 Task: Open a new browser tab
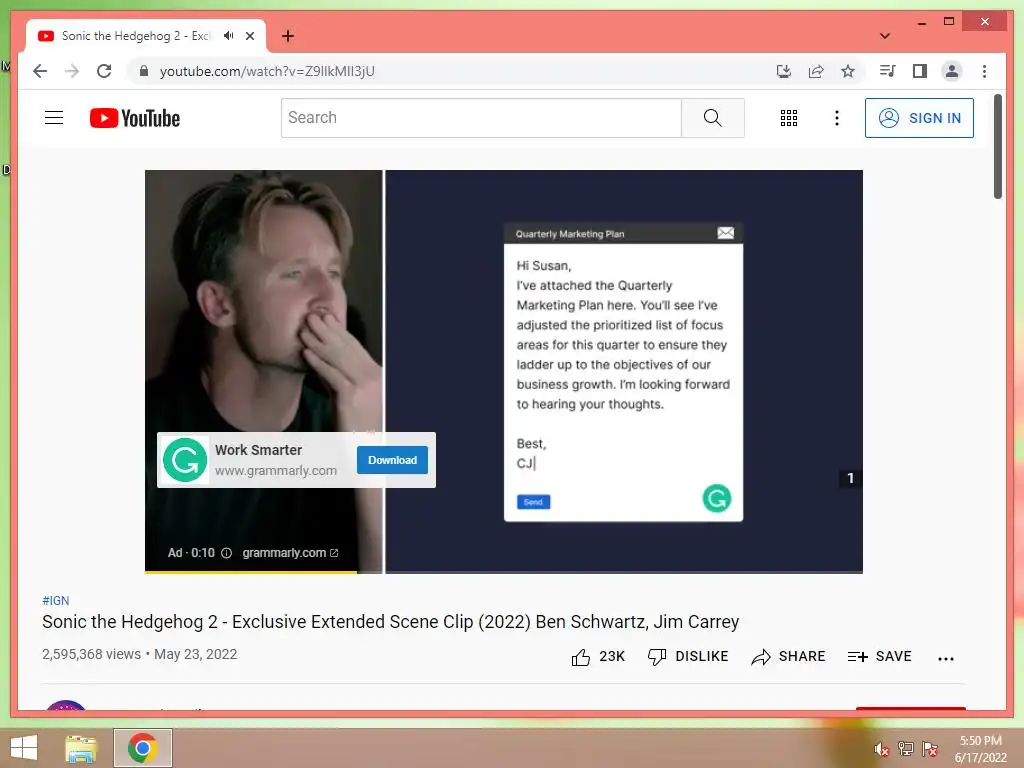click(x=287, y=36)
